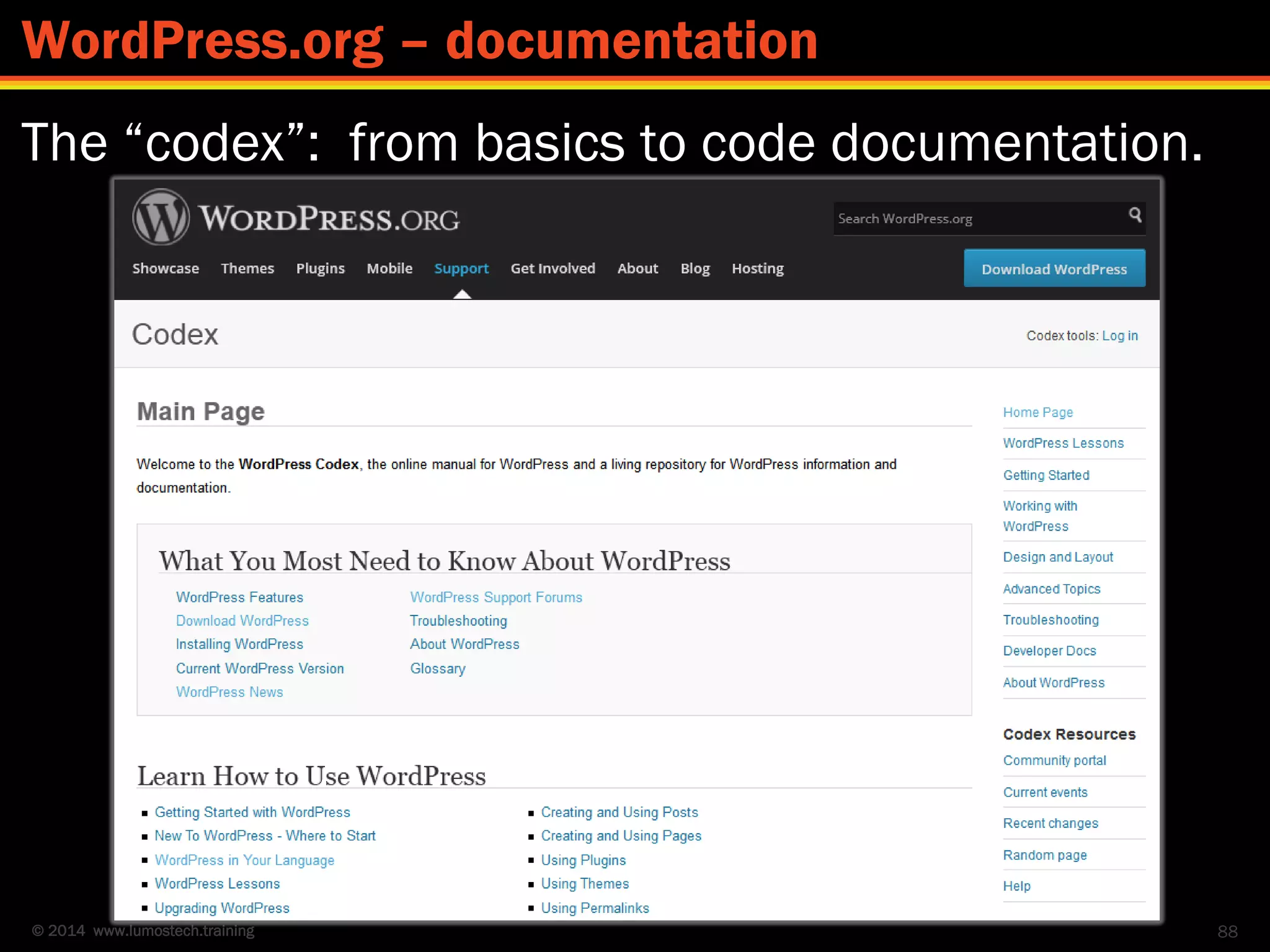
Task: Open Troubleshooting in the sidebar
Action: pyautogui.click(x=1050, y=620)
